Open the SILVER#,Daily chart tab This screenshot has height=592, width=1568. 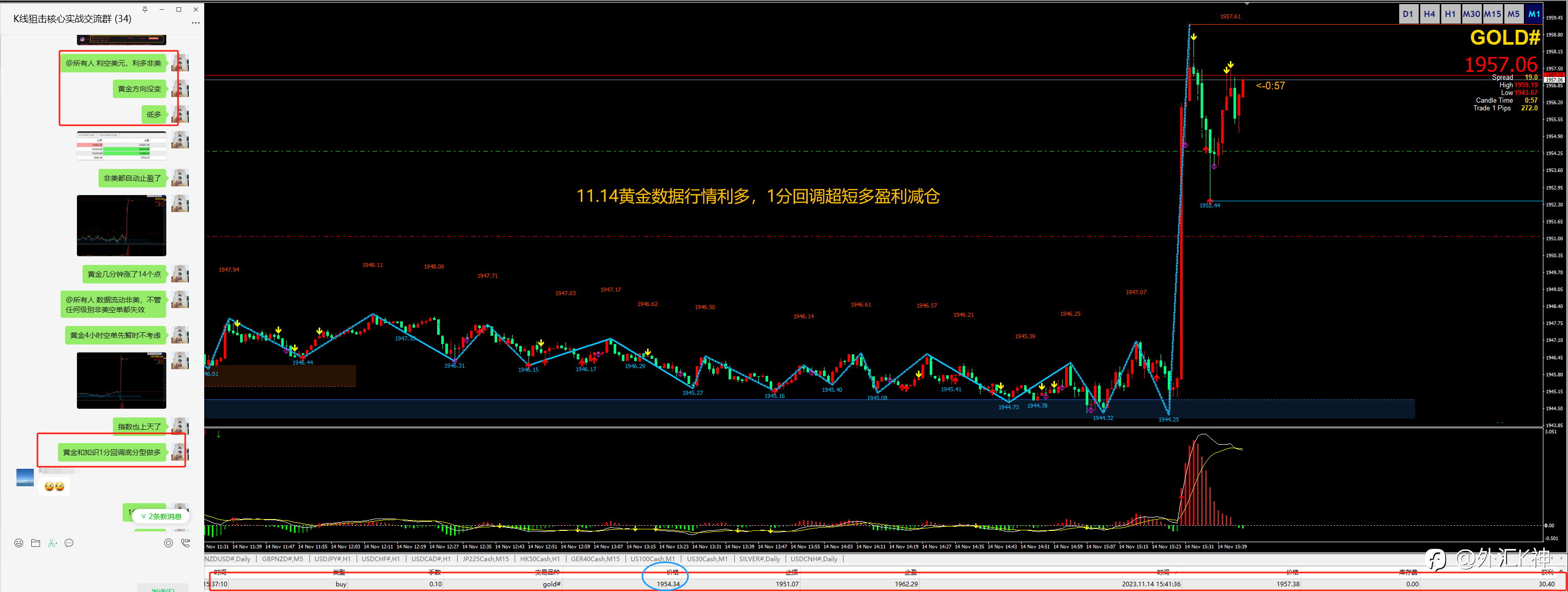[x=760, y=559]
